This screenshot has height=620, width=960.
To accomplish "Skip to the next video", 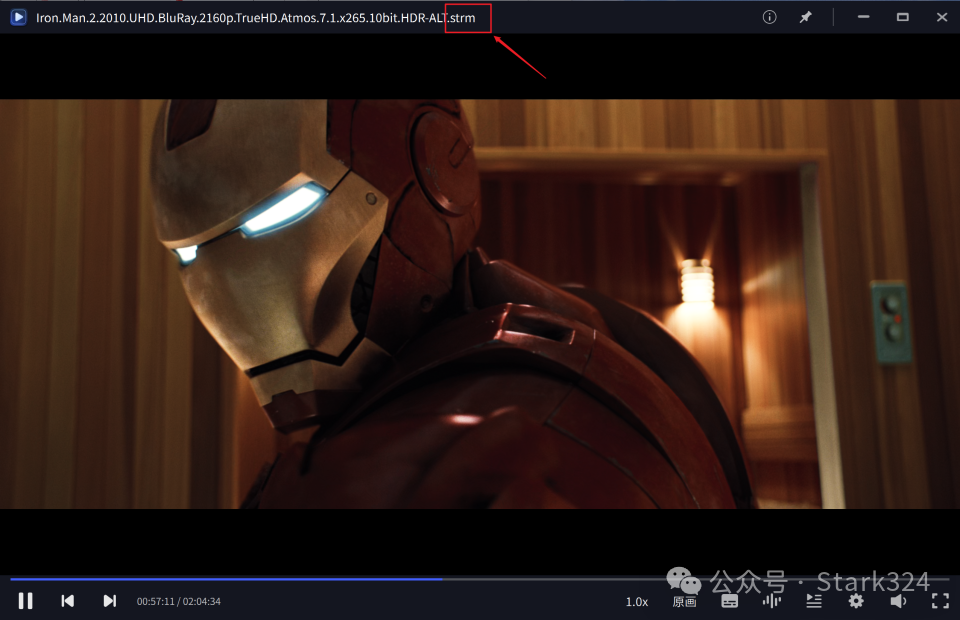I will point(110,601).
